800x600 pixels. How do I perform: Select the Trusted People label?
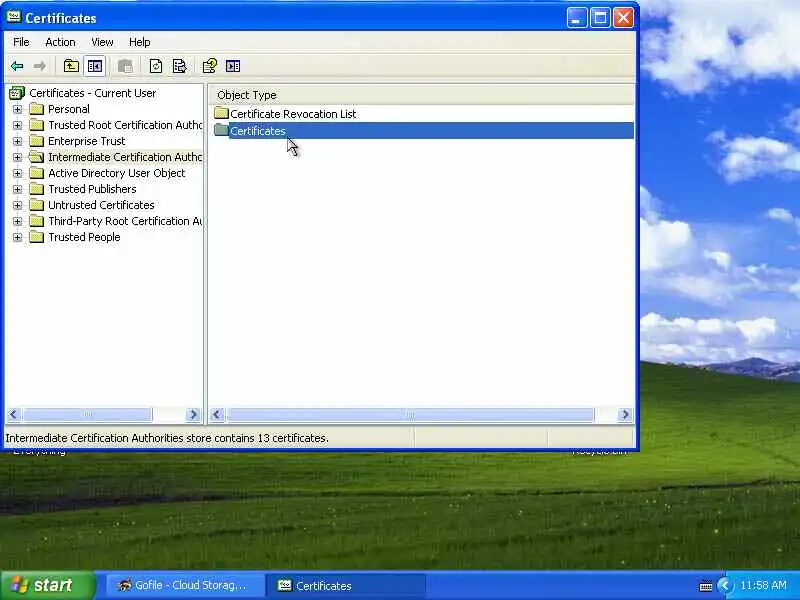point(84,237)
